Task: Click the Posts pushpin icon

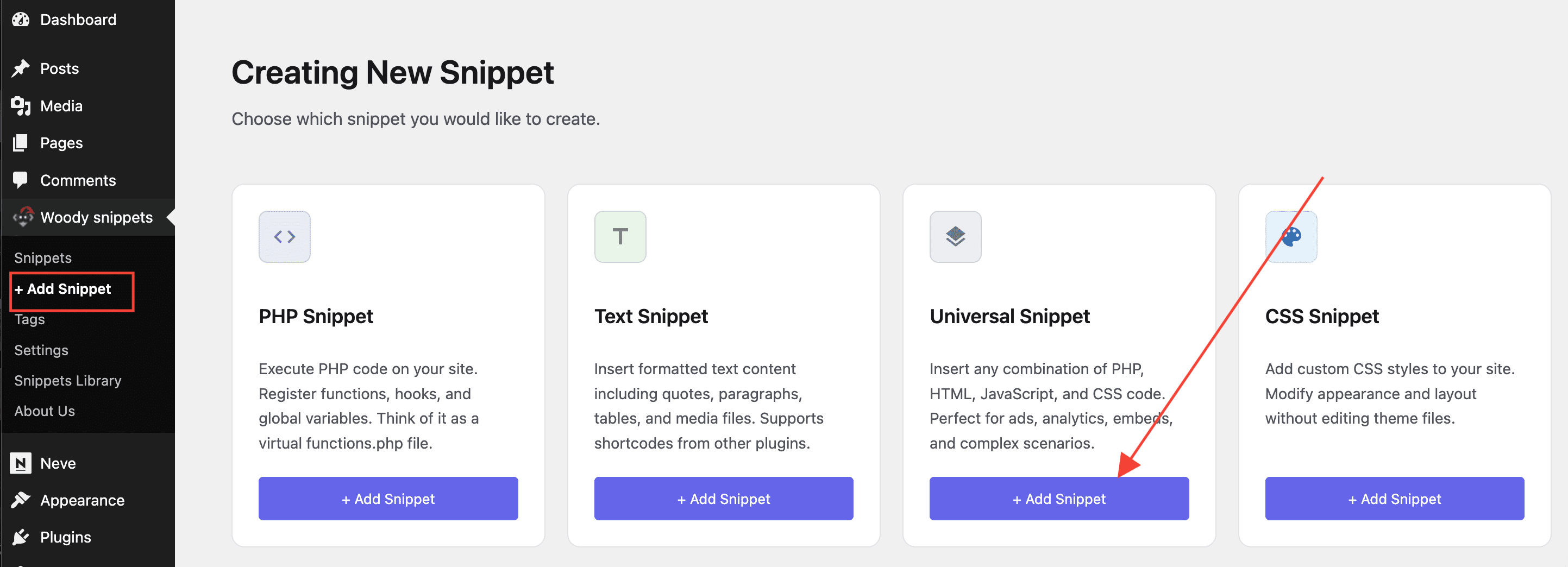Action: point(21,69)
